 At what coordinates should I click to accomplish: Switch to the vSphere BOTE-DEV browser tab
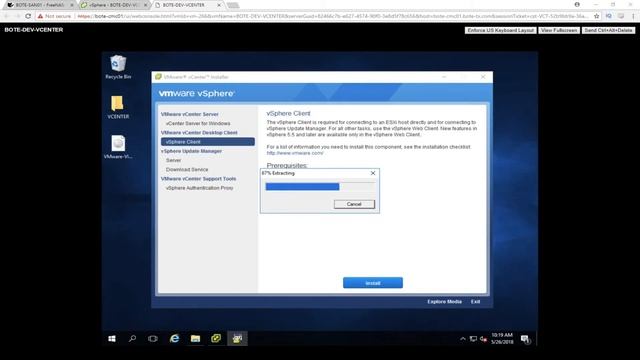coord(113,5)
